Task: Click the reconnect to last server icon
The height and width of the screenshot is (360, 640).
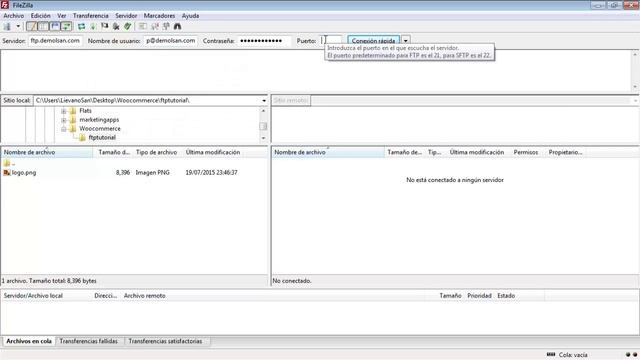Action: point(128,27)
